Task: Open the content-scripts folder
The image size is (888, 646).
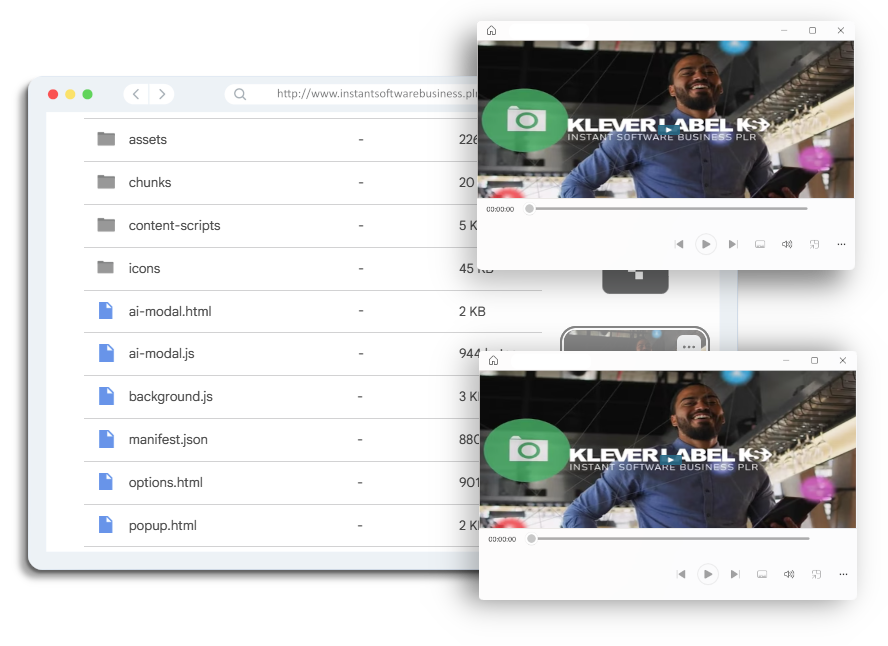Action: coord(174,226)
